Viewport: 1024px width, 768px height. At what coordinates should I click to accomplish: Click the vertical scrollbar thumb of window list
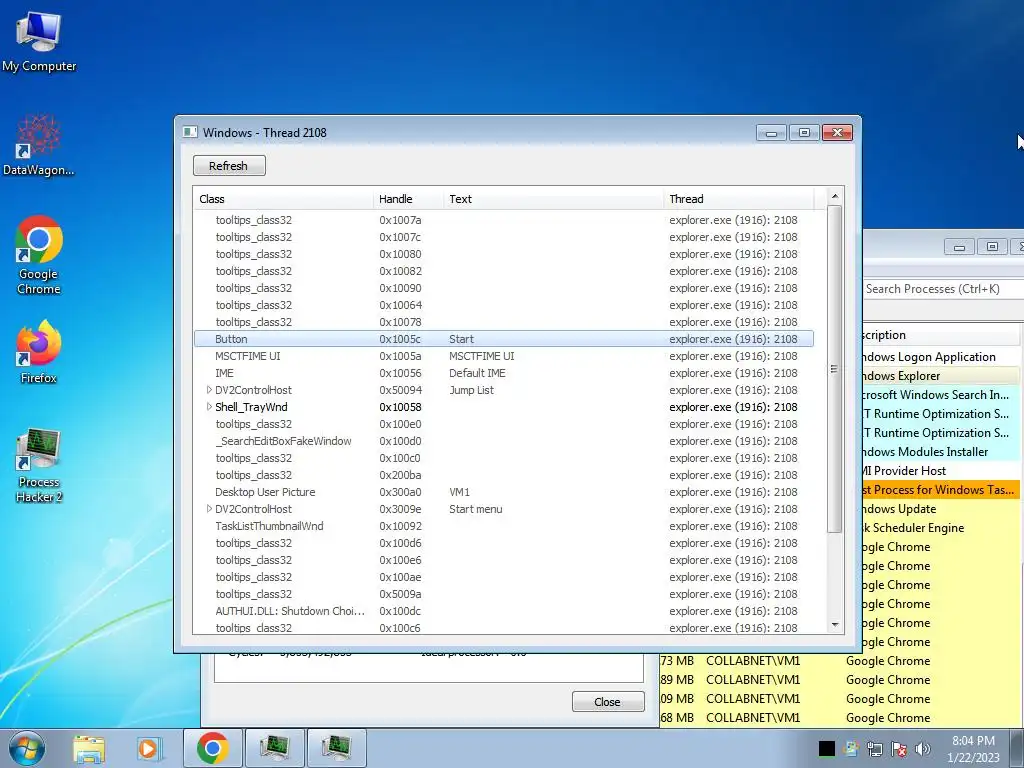pos(835,369)
